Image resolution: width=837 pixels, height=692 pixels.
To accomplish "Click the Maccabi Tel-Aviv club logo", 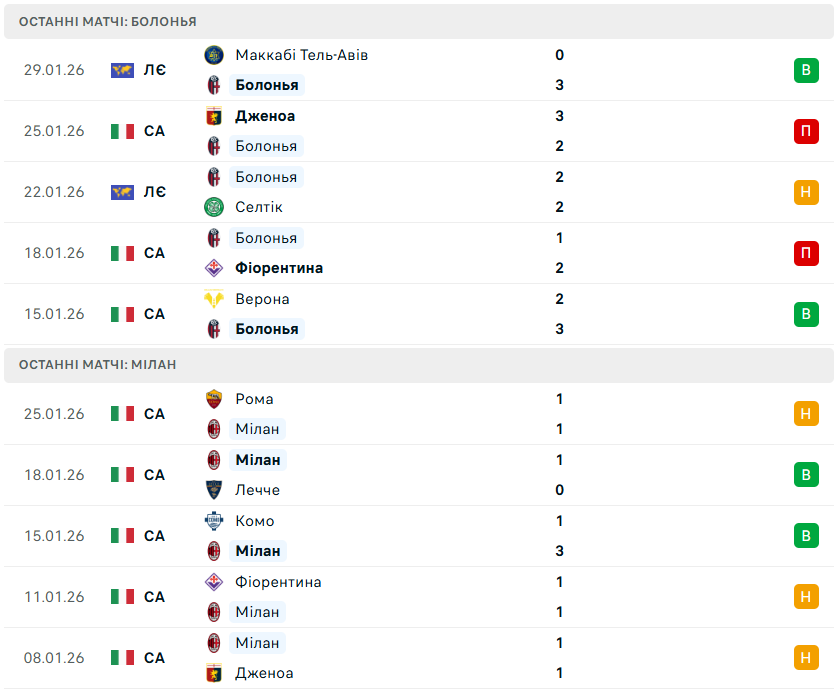I will (x=213, y=55).
